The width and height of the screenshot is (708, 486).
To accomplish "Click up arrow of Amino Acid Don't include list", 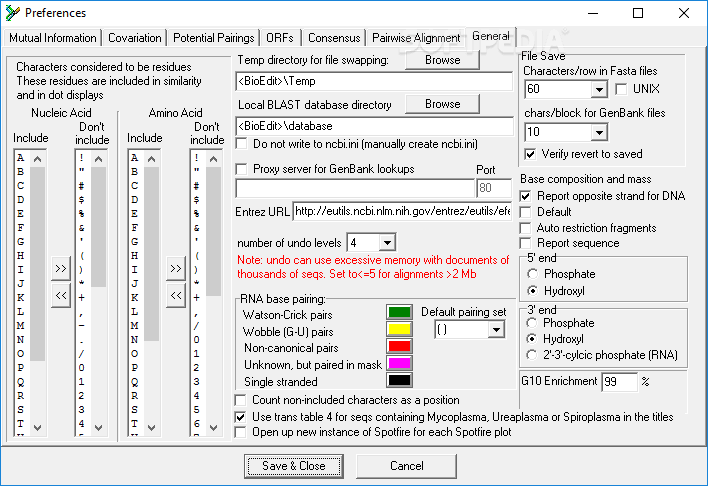I will pyautogui.click(x=214, y=159).
